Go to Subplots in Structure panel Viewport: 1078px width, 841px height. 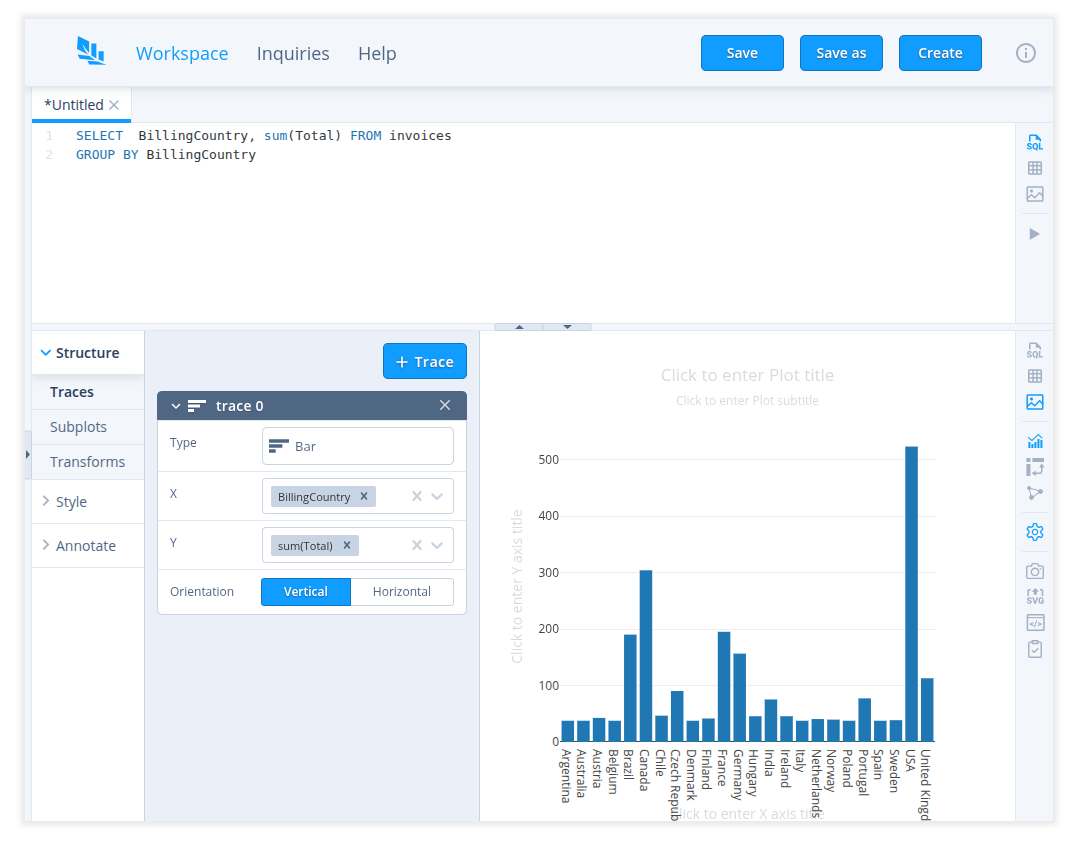click(78, 427)
